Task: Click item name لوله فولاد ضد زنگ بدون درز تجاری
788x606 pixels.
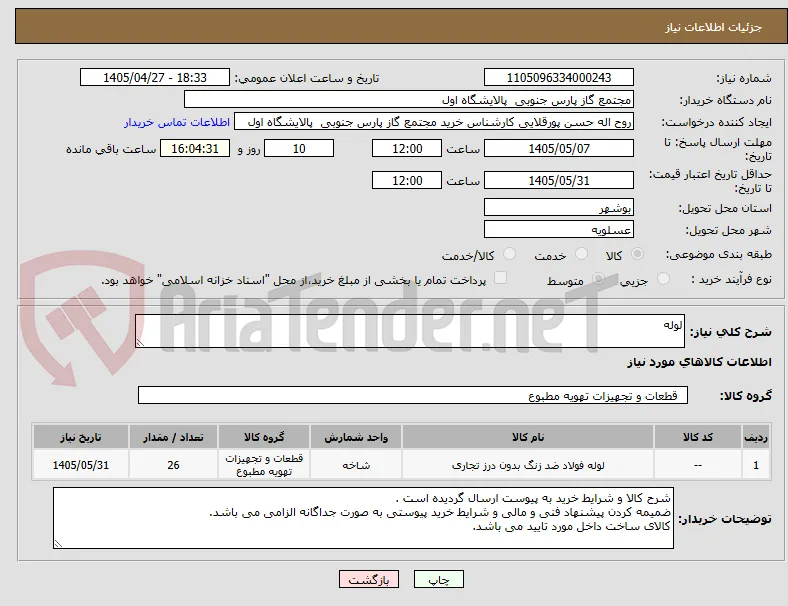Action: (x=528, y=465)
